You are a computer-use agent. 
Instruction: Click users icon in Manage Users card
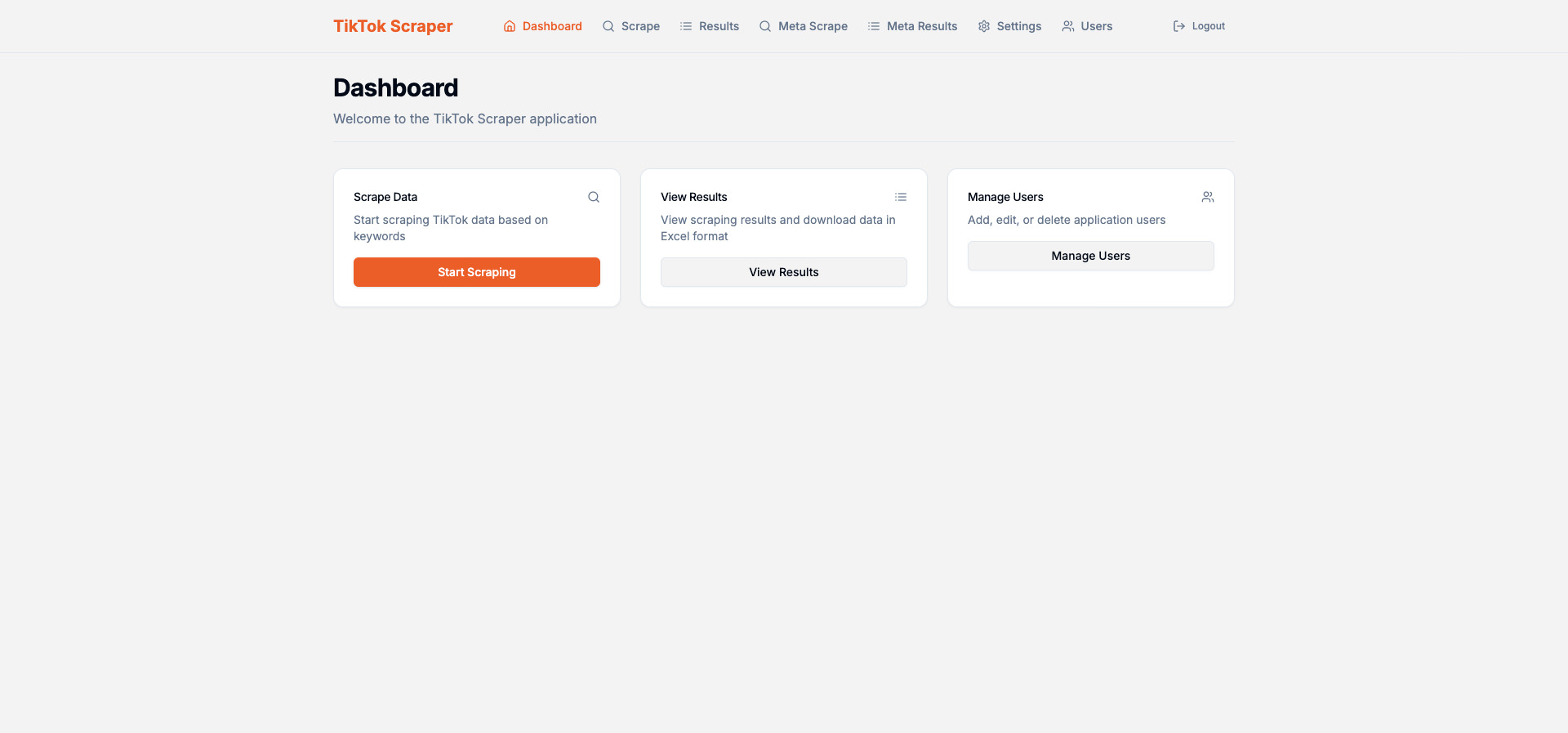click(x=1208, y=197)
